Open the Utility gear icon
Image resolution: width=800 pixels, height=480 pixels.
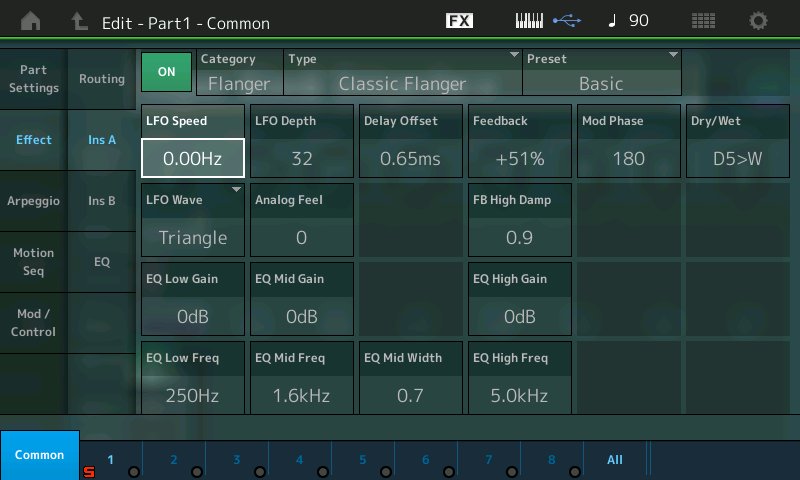[x=759, y=21]
